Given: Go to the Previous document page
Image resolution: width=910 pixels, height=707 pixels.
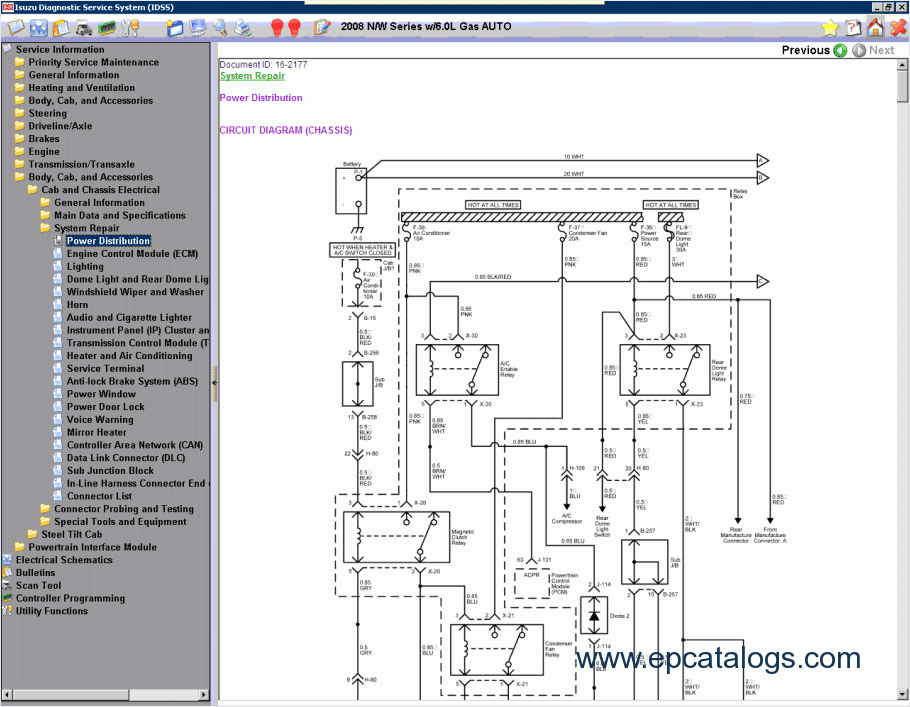Looking at the screenshot, I should pyautogui.click(x=814, y=50).
